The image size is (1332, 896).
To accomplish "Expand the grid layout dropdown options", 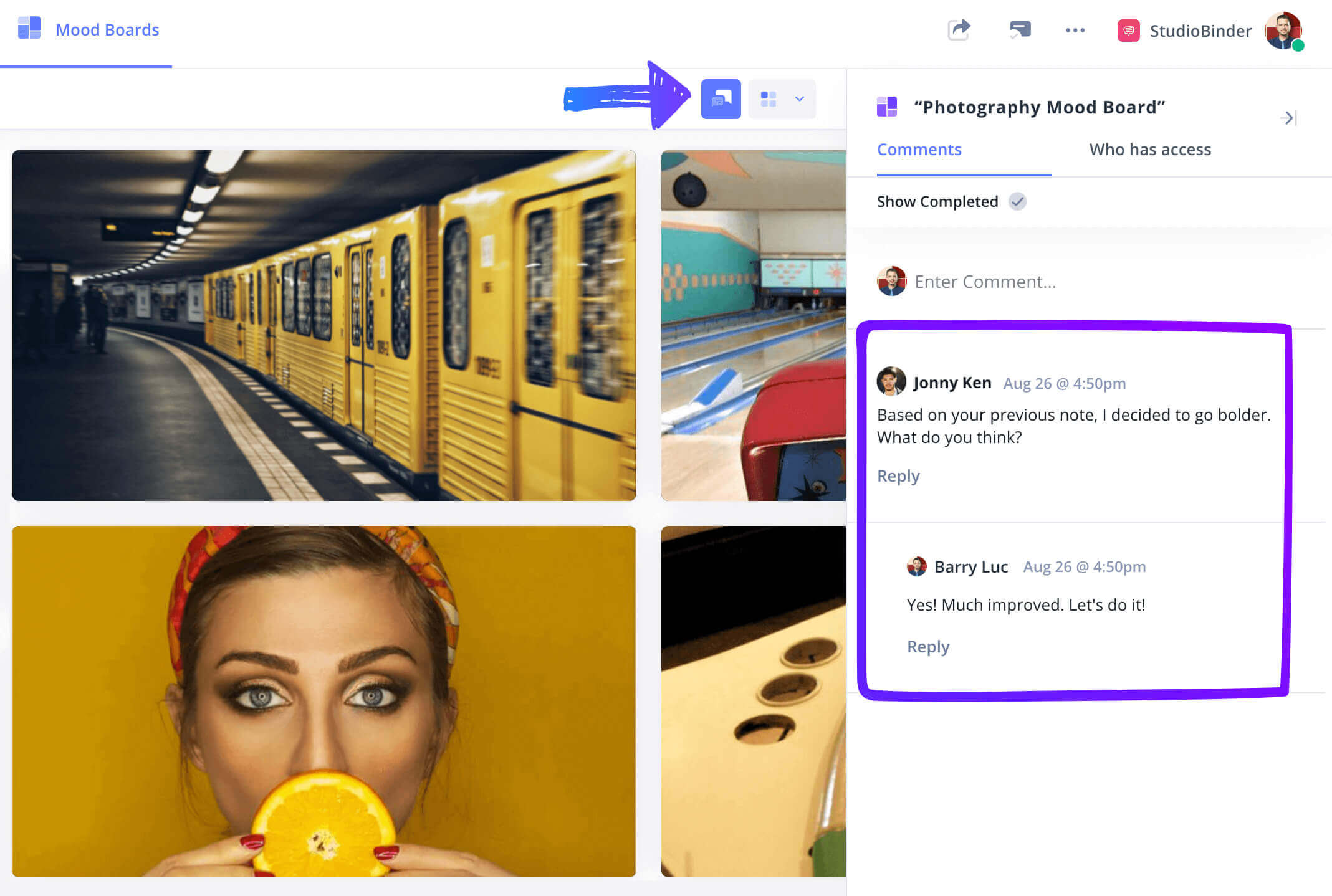I will coord(800,98).
